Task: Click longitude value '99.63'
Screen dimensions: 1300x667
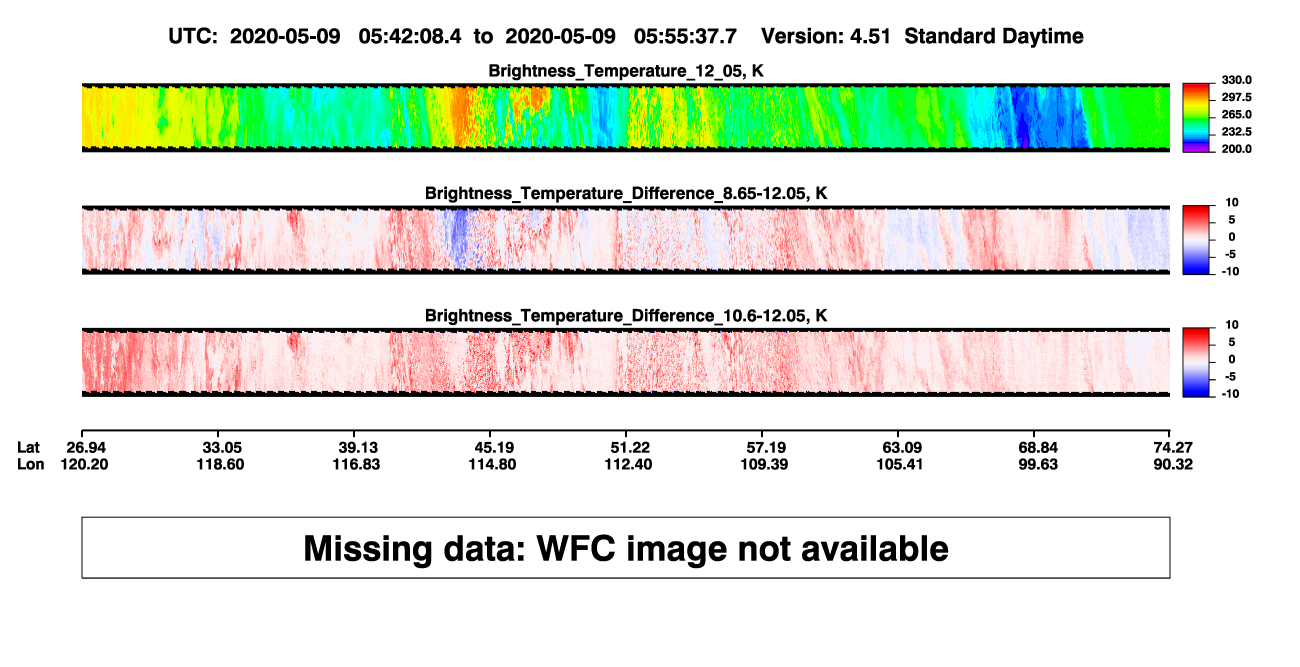Action: (x=1036, y=464)
